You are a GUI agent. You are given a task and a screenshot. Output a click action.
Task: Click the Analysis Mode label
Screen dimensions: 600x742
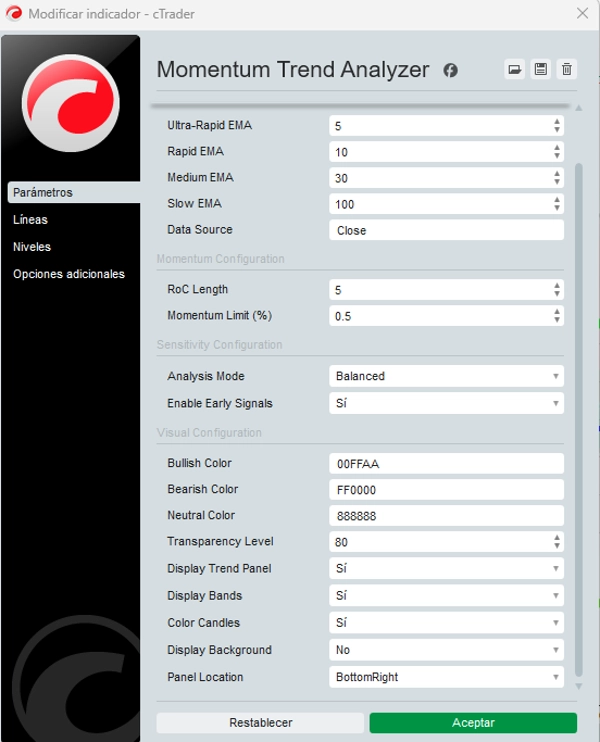[206, 376]
